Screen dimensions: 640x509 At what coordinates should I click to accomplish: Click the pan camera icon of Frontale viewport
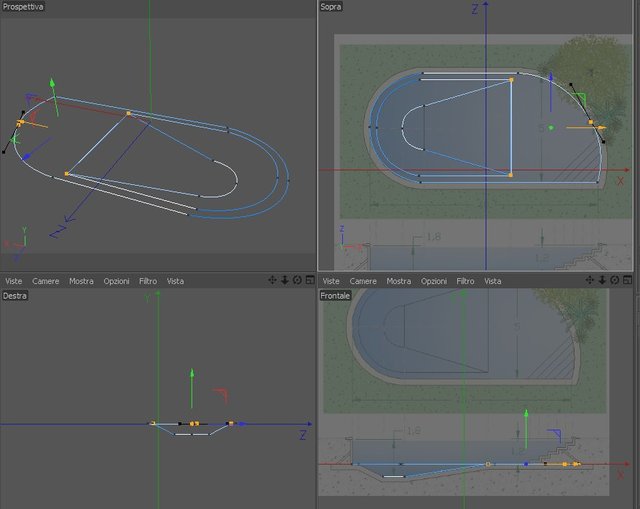pyautogui.click(x=590, y=280)
